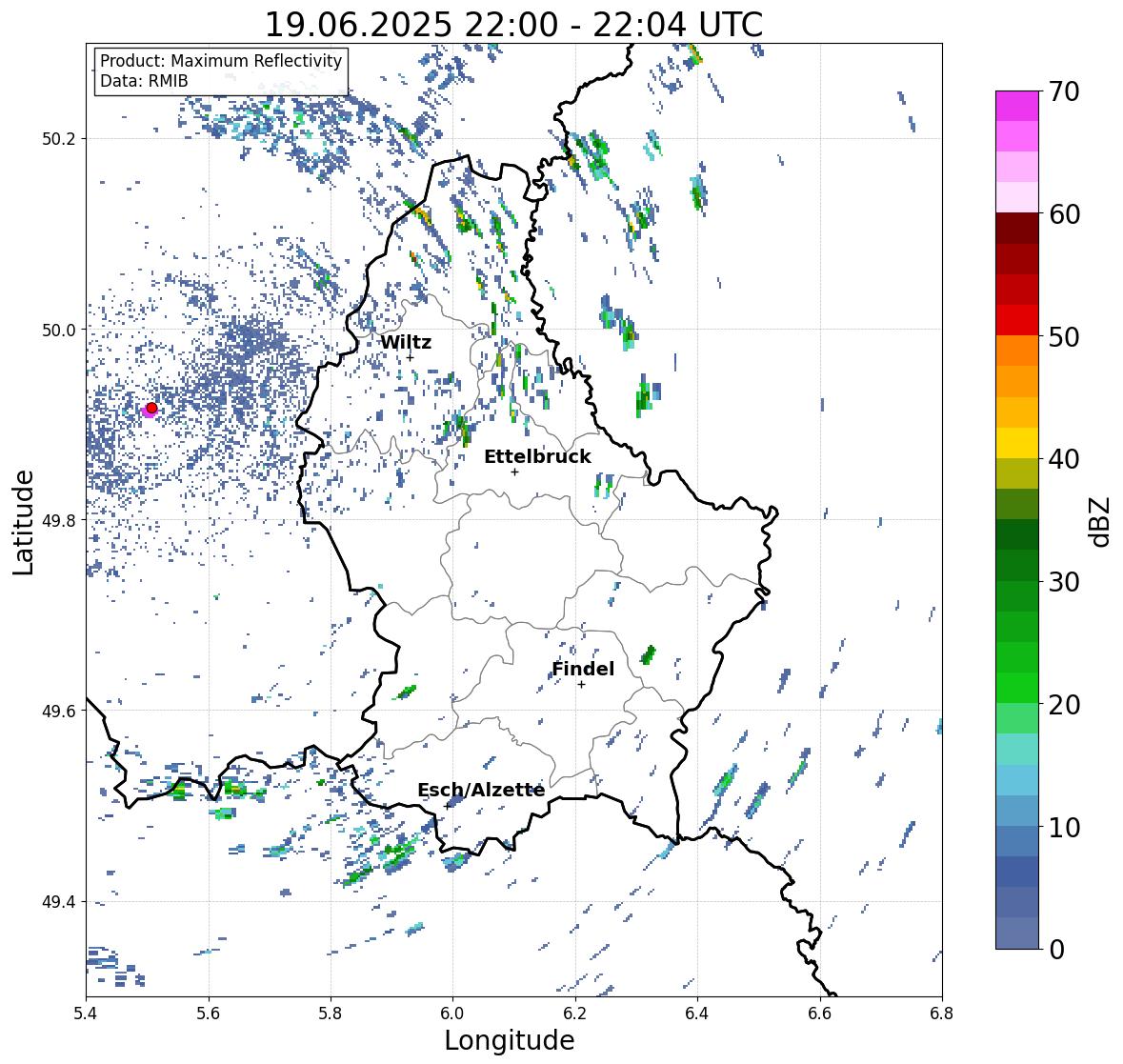Select the Findel city label
Viewport: 1123px width, 1064px height.
[583, 669]
